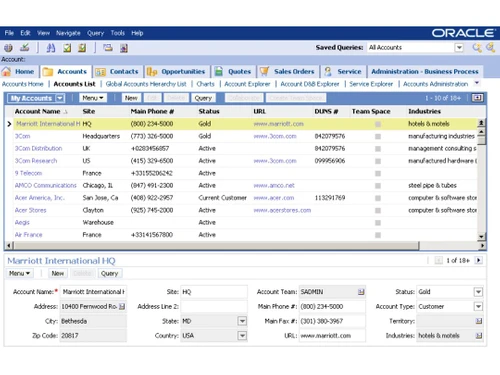The height and width of the screenshot is (375, 500).
Task: Click the list scroll down arrow
Action: 481,237
